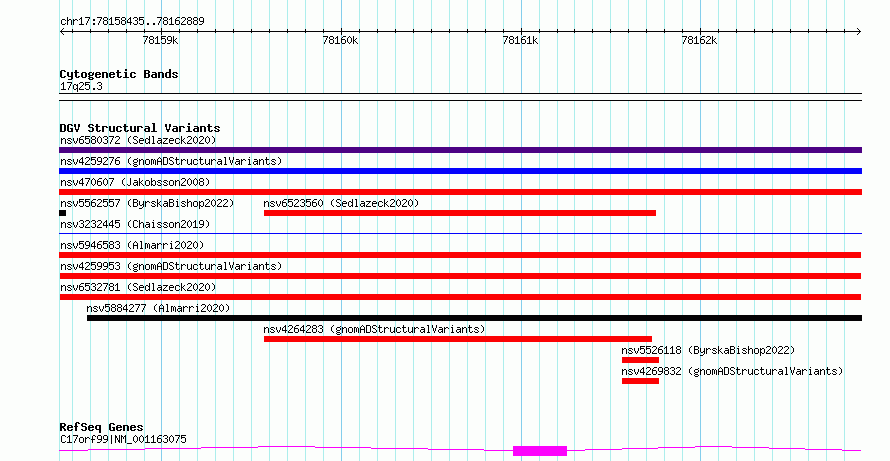Screen dimensions: 890x461
Task: Click the thin blue nsv3232445 variant line
Action: coord(460,233)
